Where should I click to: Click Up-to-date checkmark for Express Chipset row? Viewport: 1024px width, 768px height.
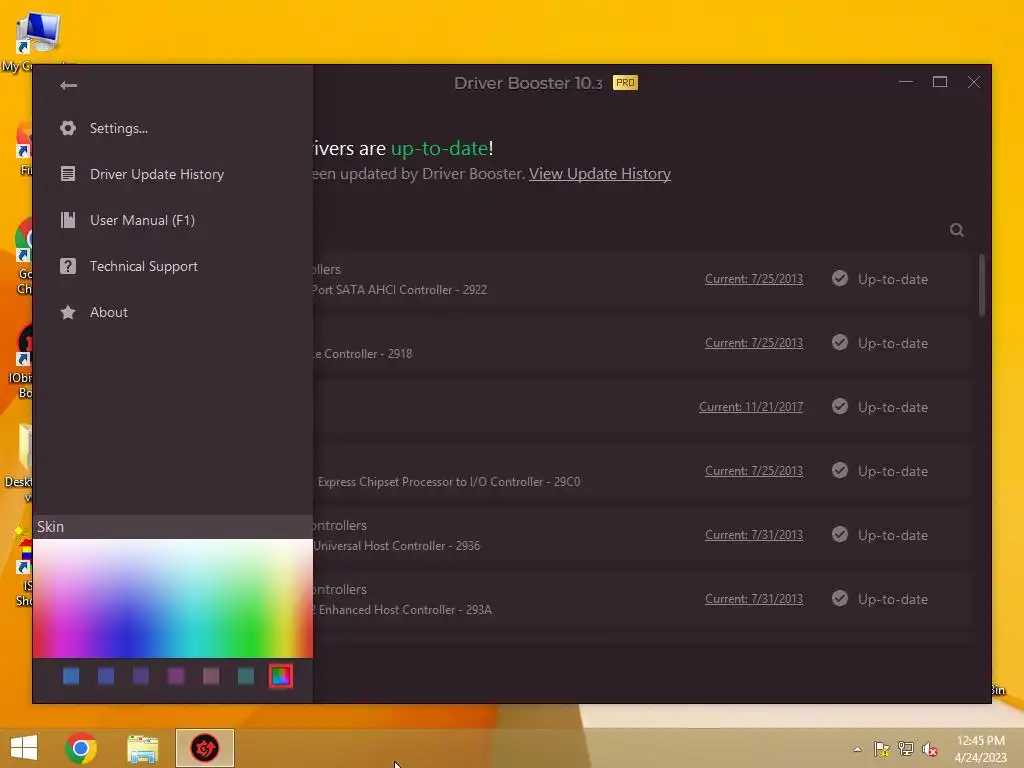coord(840,471)
